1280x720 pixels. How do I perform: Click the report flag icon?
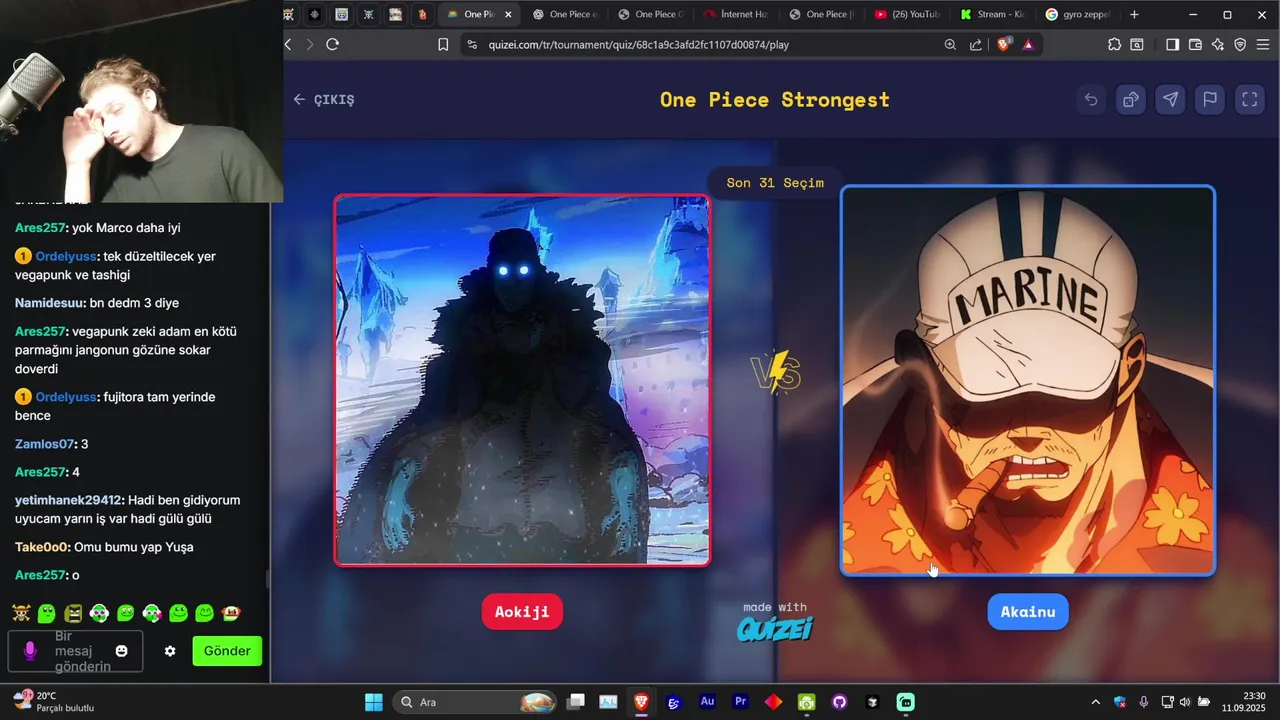click(x=1210, y=99)
